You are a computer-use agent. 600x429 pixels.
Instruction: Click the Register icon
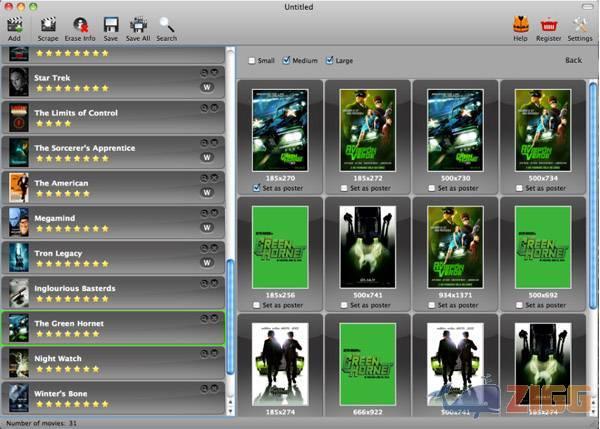pyautogui.click(x=548, y=24)
